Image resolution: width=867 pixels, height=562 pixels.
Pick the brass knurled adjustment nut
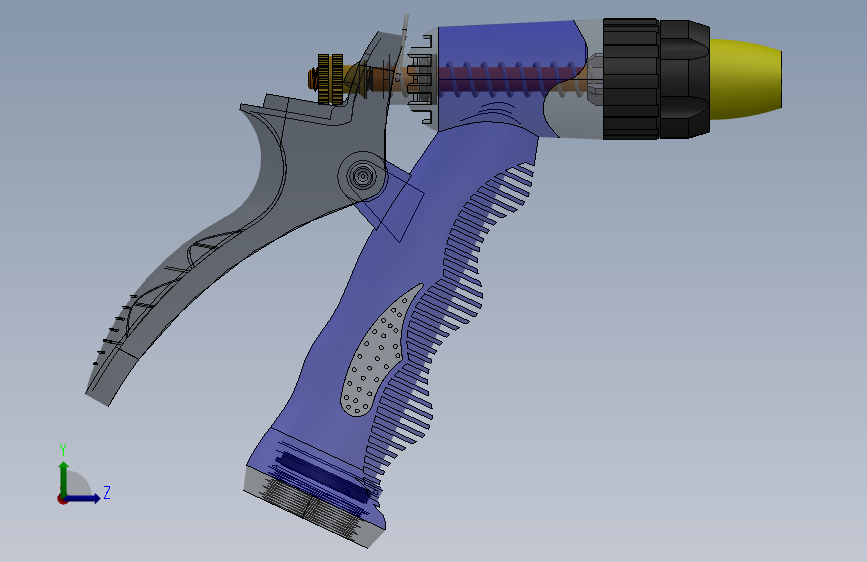[331, 79]
